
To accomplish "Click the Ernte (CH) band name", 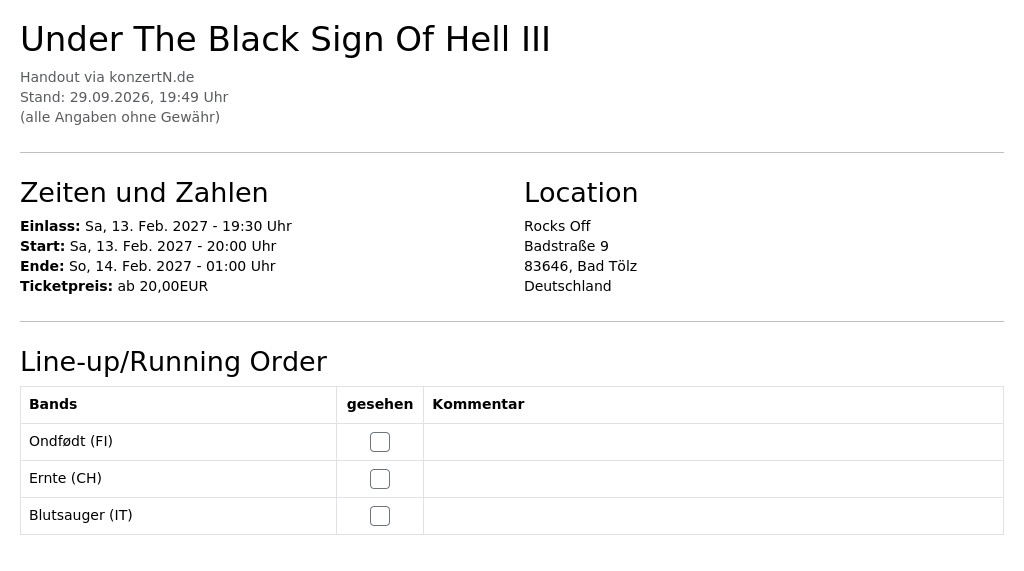I will (x=65, y=478).
